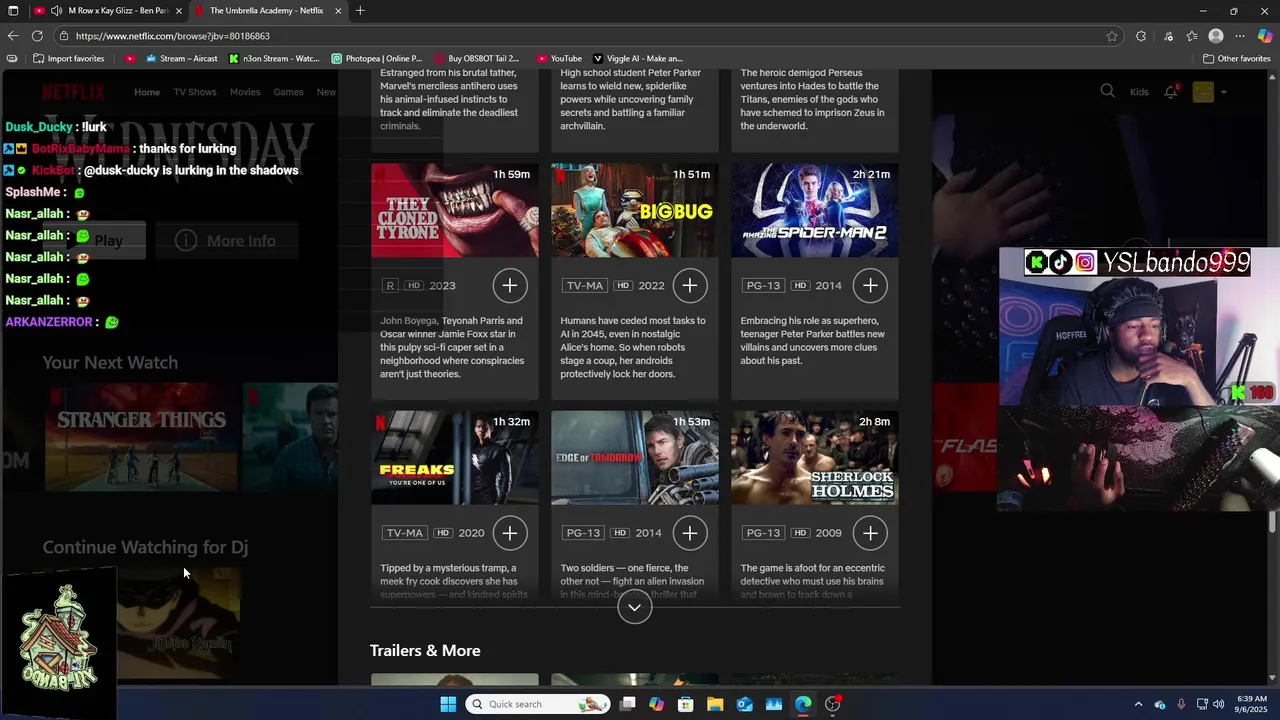The width and height of the screenshot is (1280, 720).
Task: Open Microsoft Edge from the taskbar
Action: coord(803,704)
